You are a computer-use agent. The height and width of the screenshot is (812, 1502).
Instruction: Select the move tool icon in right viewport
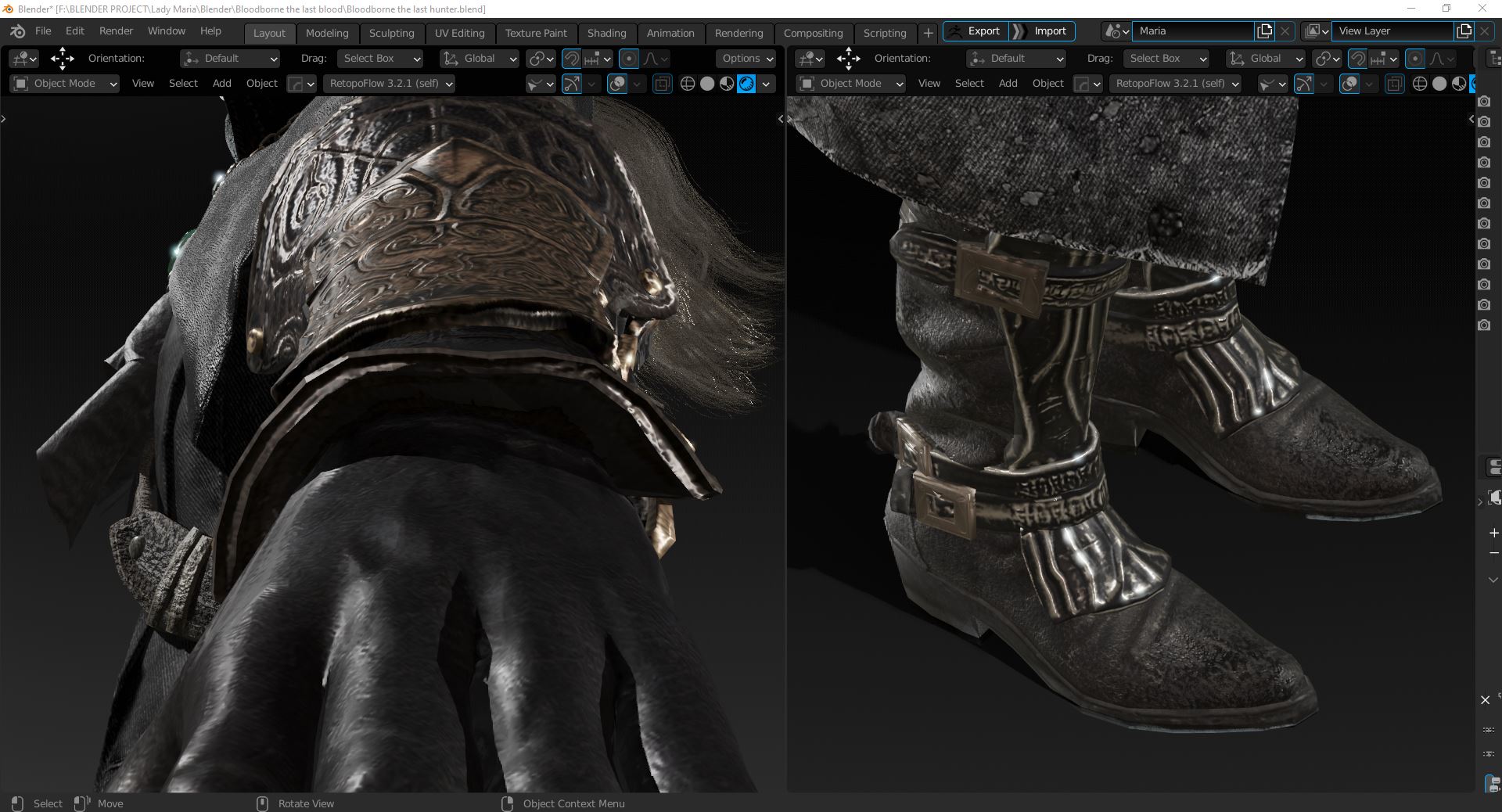[848, 59]
